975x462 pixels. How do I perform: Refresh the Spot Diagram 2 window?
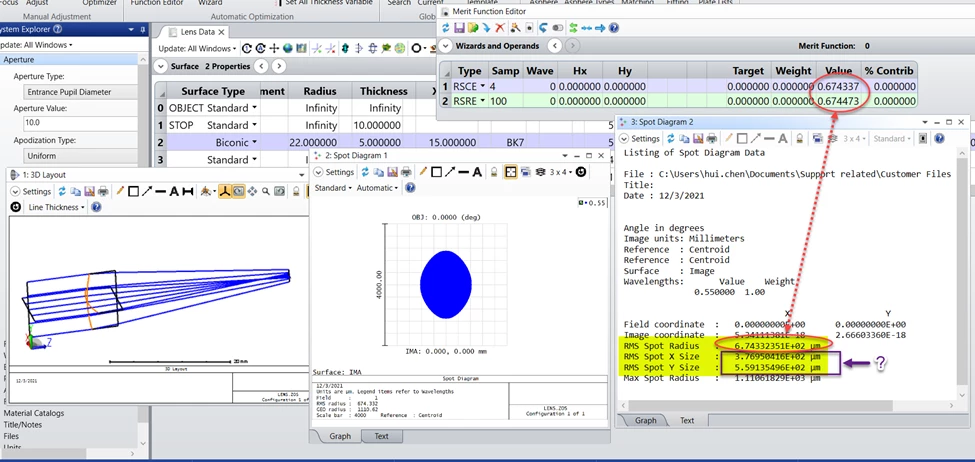(670, 139)
